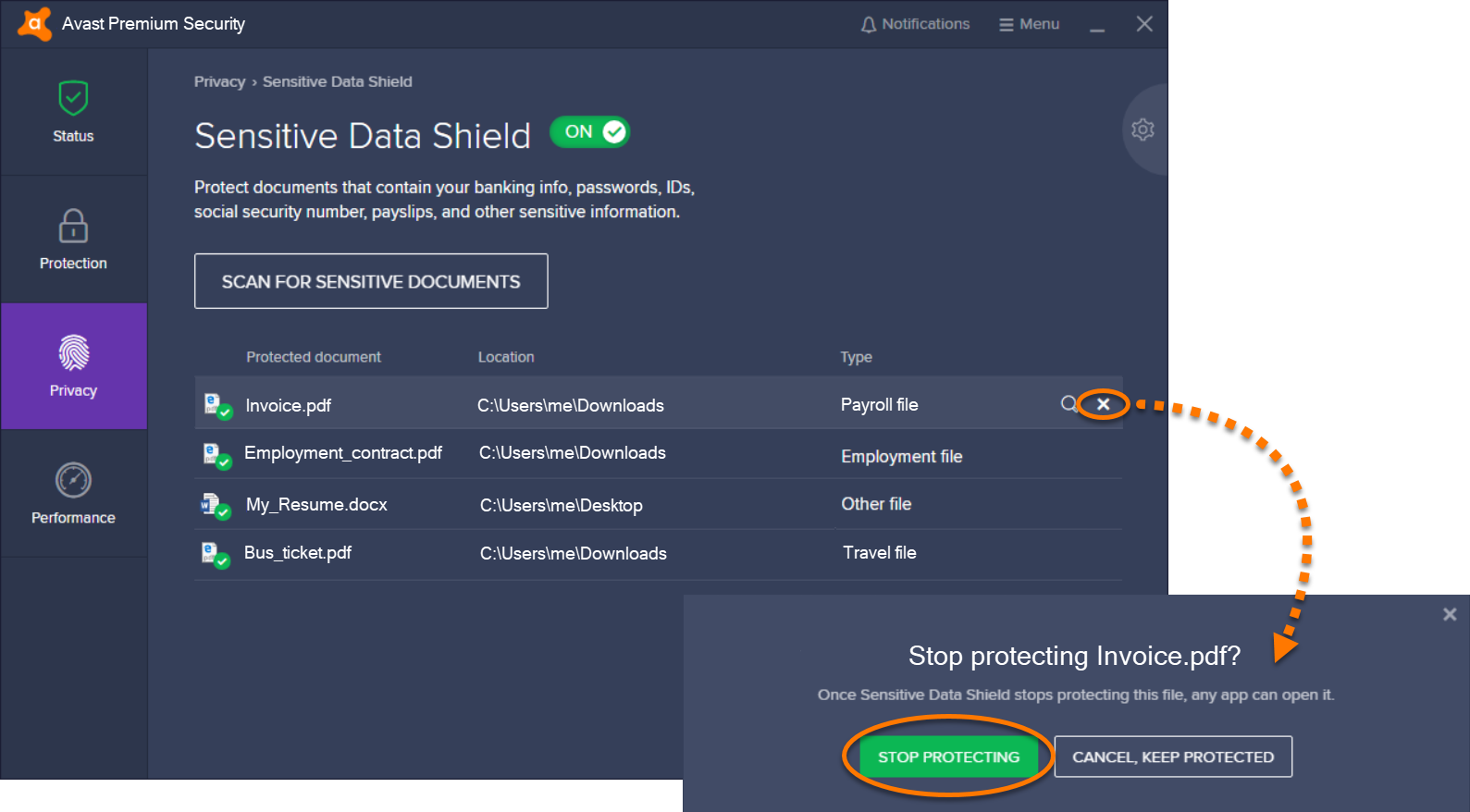
Task: Click the Sensitive Data Shield breadcrumb
Action: click(x=338, y=81)
